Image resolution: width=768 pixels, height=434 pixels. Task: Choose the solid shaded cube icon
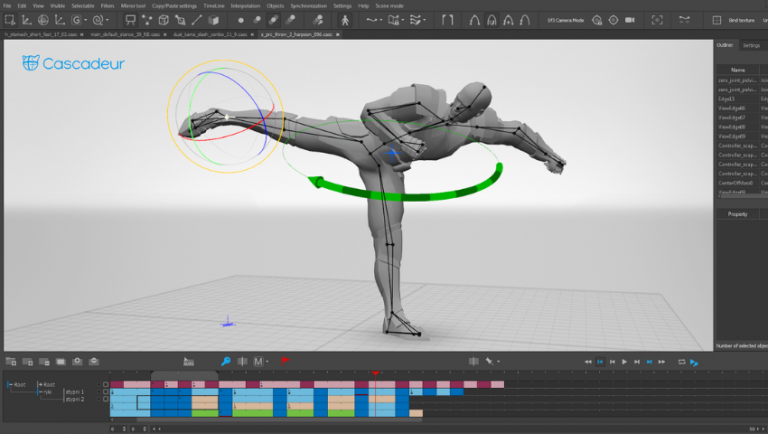[214, 20]
